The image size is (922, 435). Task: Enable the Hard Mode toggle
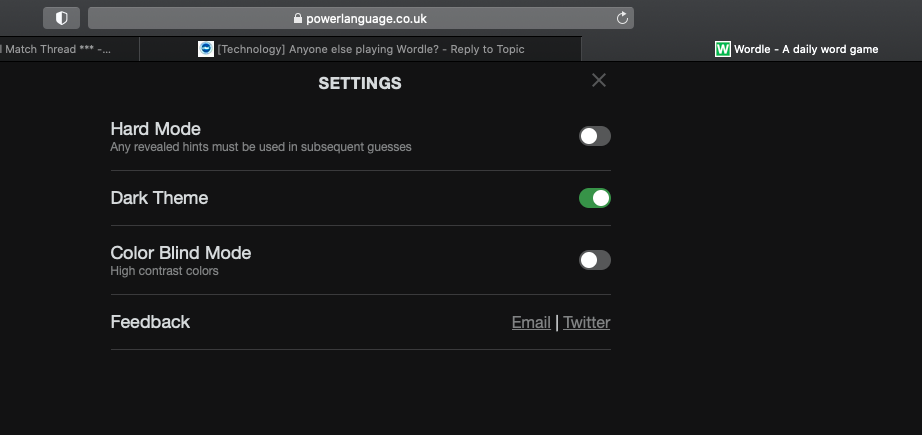click(594, 136)
